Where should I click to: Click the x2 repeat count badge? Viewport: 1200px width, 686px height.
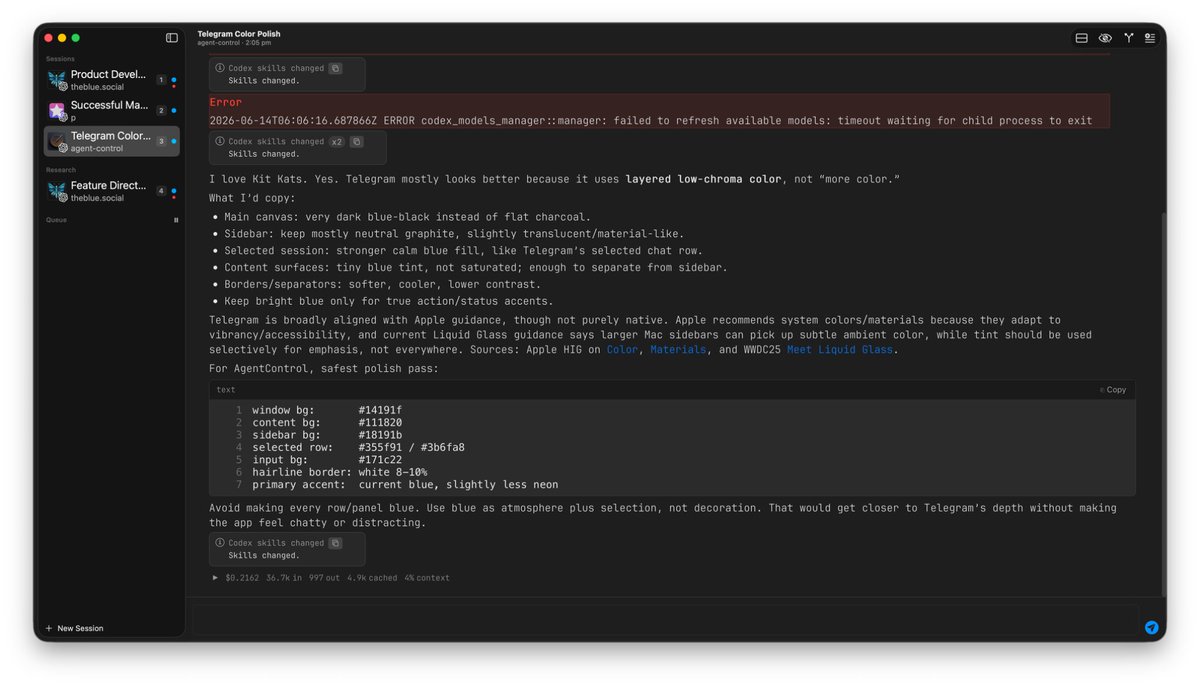tap(337, 142)
